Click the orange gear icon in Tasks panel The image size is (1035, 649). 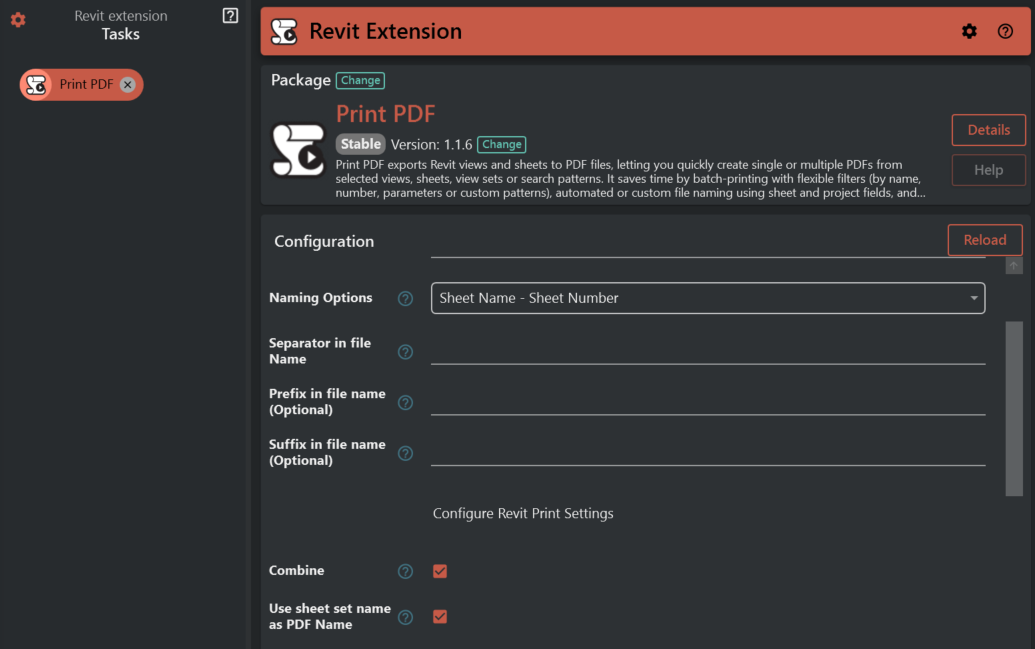tap(18, 20)
